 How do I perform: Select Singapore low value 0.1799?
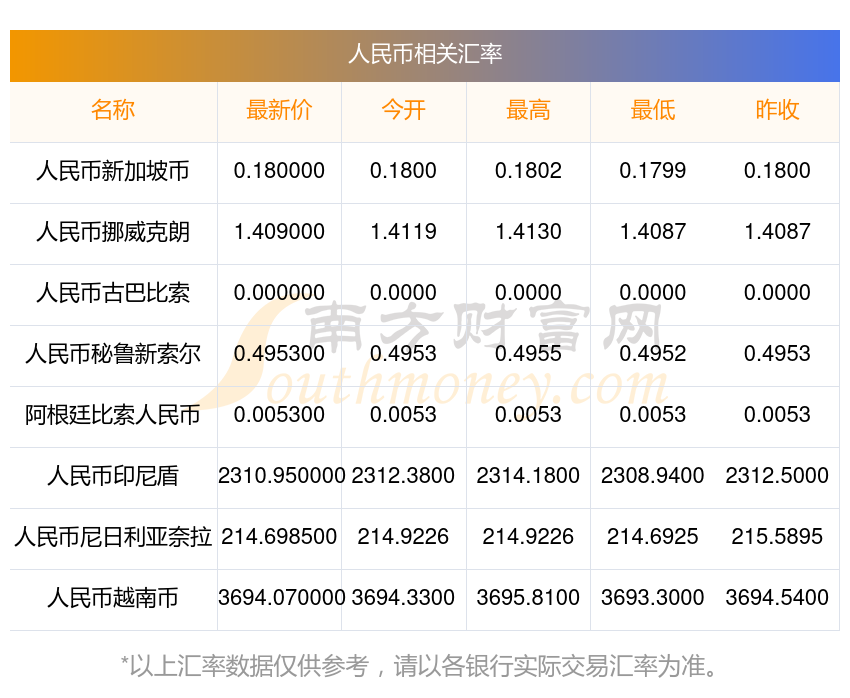[x=653, y=171]
